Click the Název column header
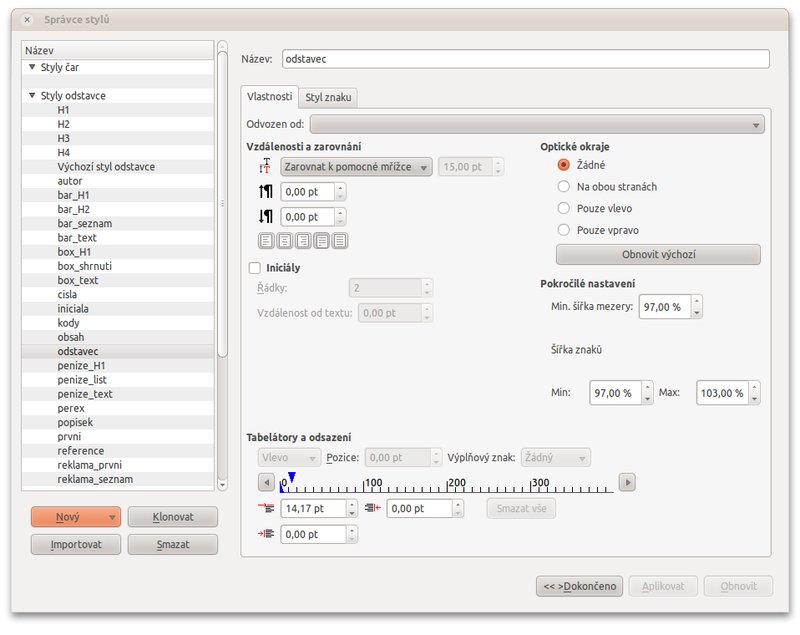800x635 pixels. (118, 50)
